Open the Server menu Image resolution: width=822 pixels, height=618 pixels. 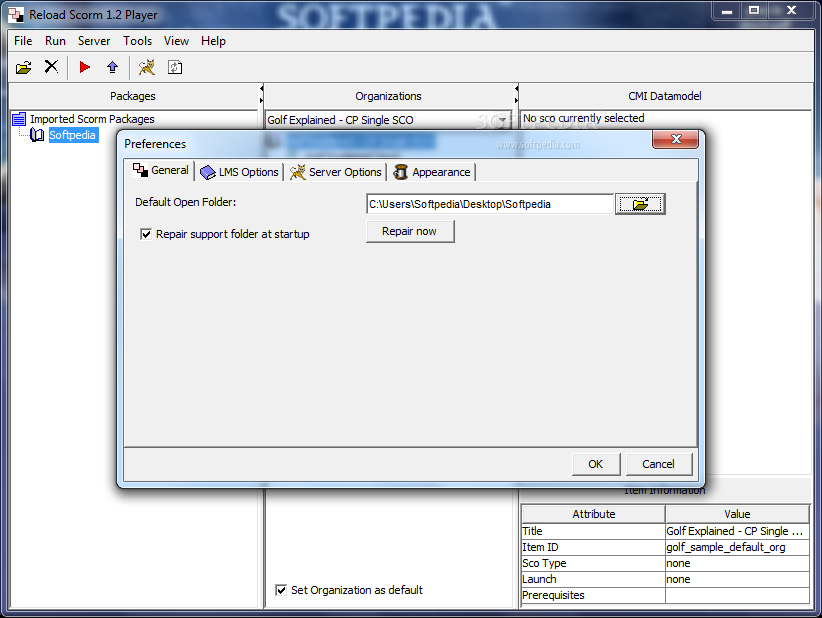tap(94, 41)
